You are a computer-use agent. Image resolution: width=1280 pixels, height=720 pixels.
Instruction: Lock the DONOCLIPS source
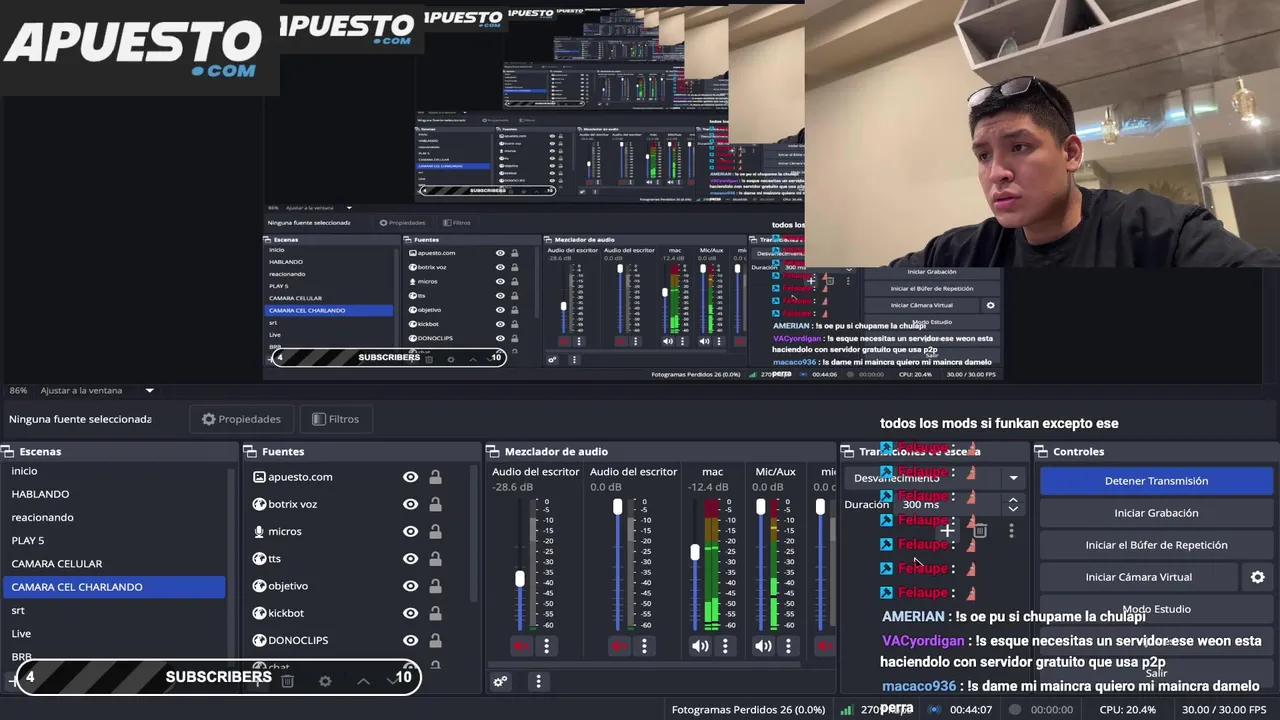(x=435, y=640)
